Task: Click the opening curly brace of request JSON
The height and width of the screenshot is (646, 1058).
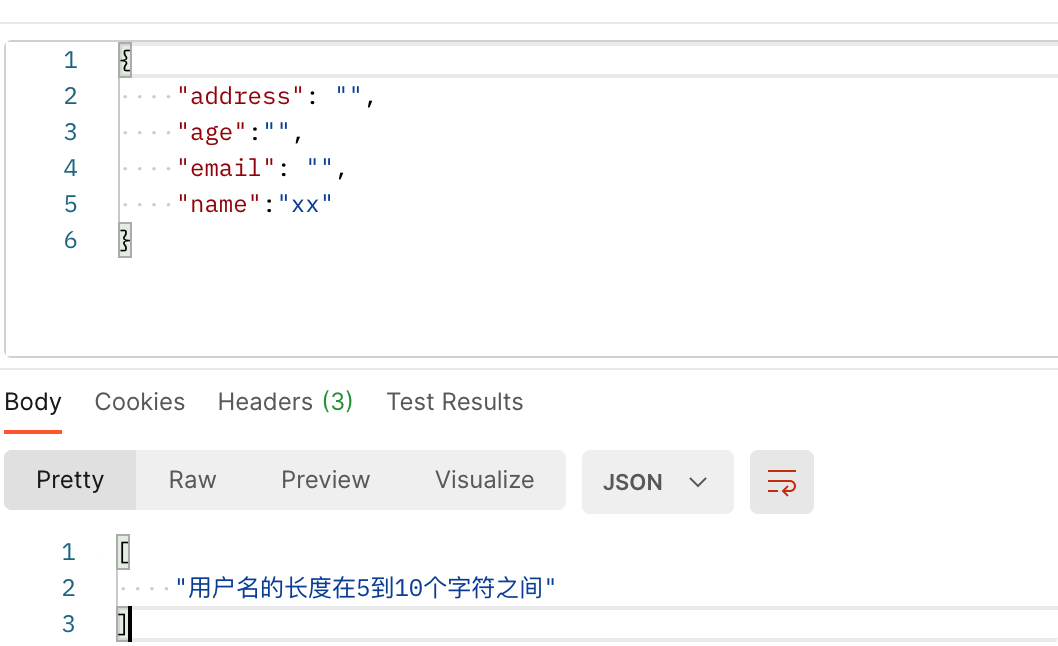Action: (125, 61)
